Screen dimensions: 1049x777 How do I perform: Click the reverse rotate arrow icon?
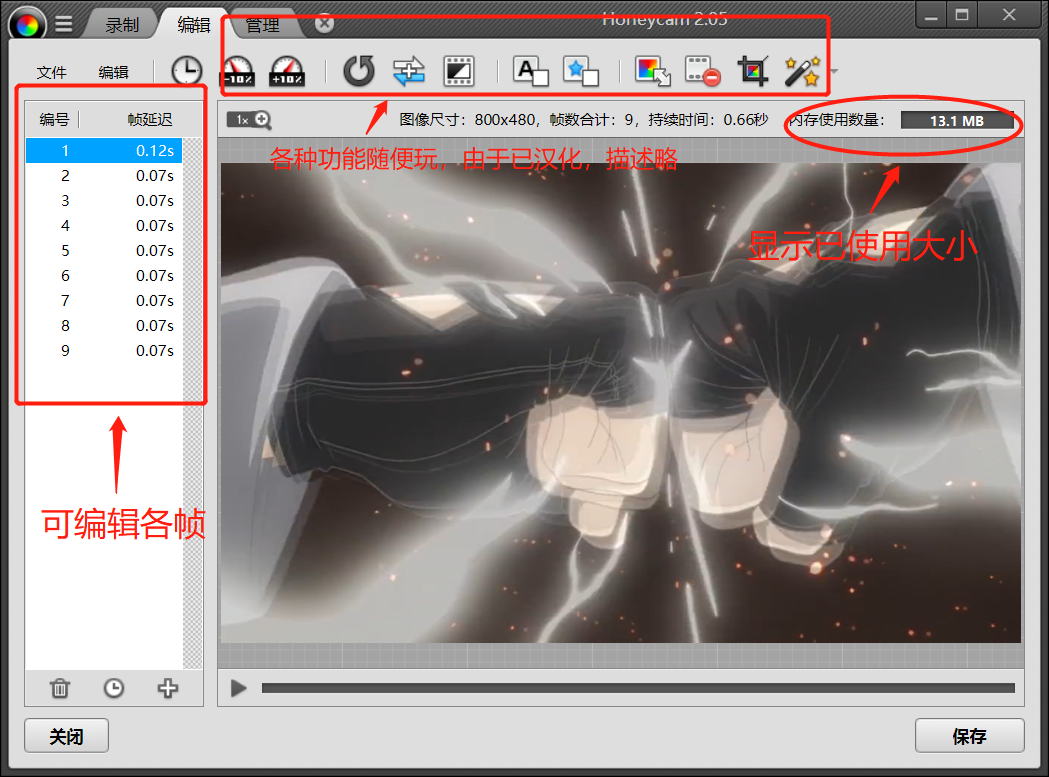[x=359, y=71]
